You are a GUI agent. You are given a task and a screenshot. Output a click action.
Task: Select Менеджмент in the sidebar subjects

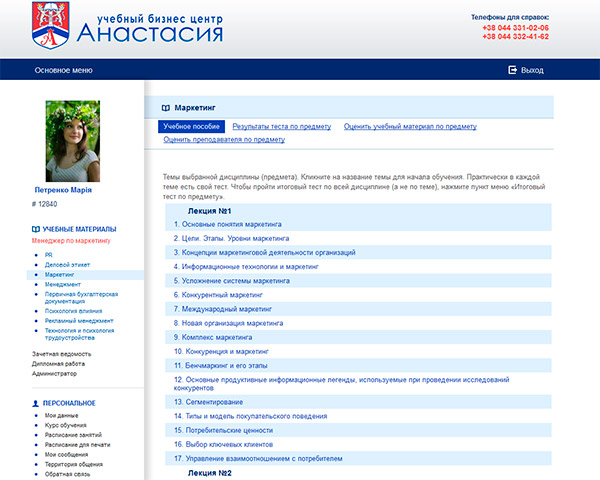[66, 284]
